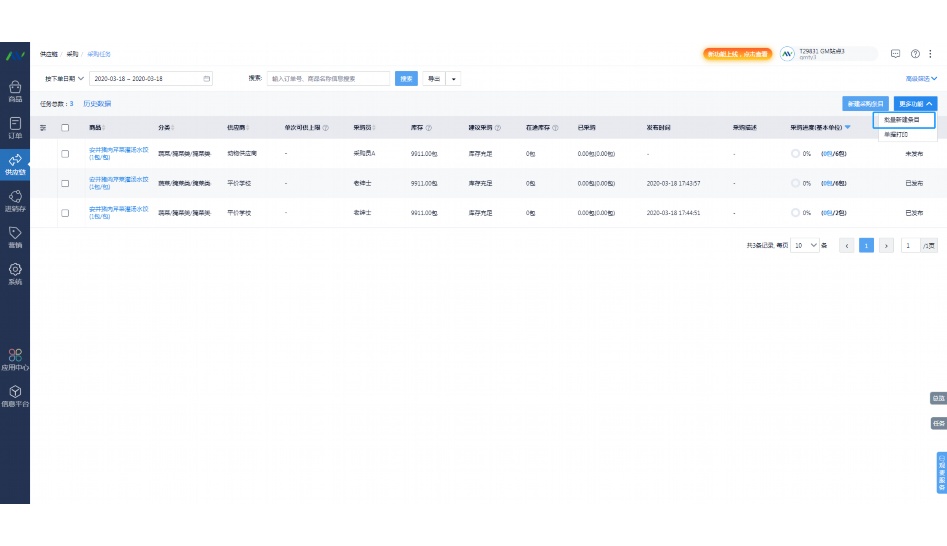The image size is (947, 546).
Task: Open 订单 (Orders) in the sidebar
Action: tap(15, 127)
